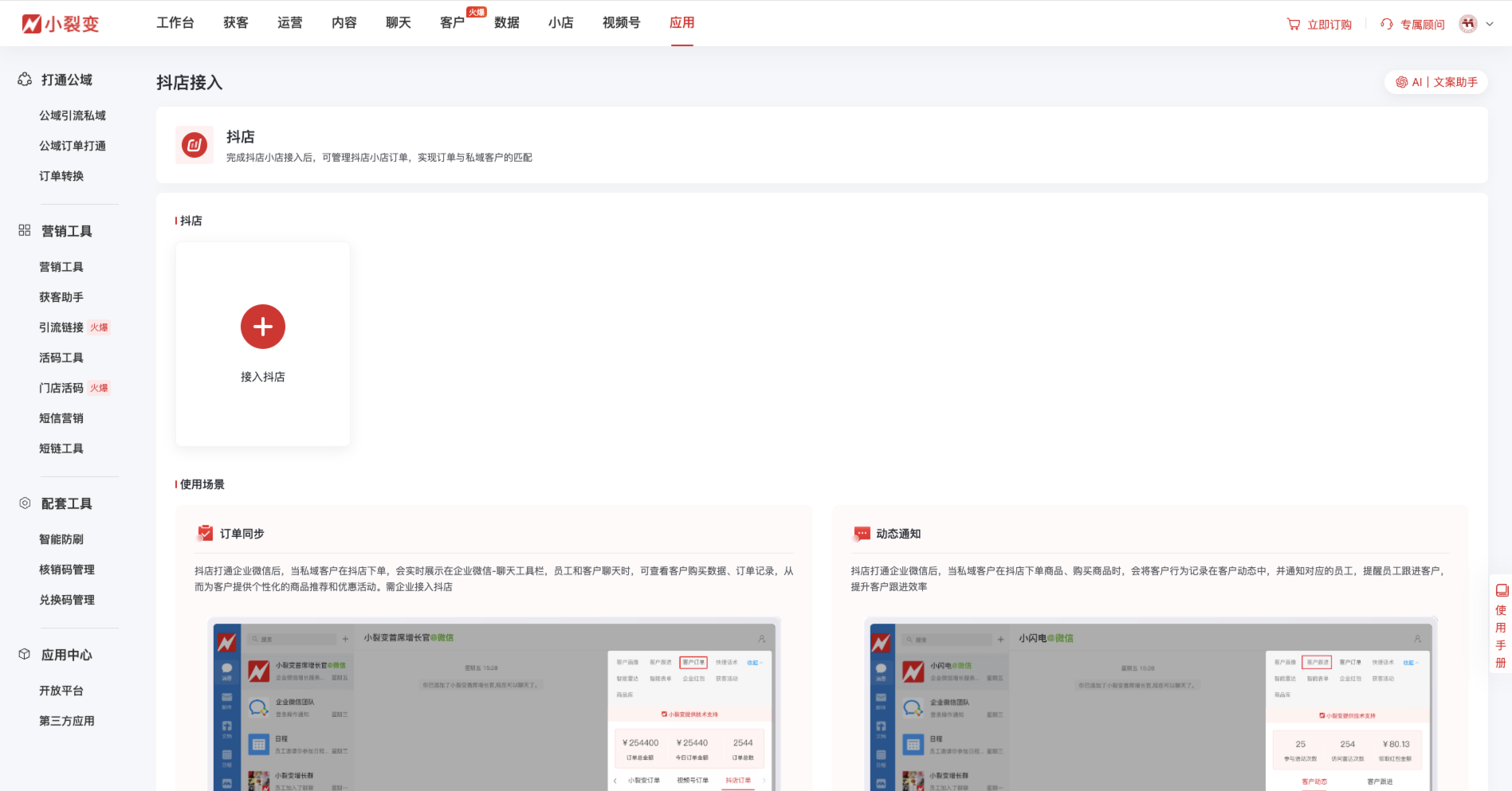Click the 抖店 app logo icon

tap(194, 145)
